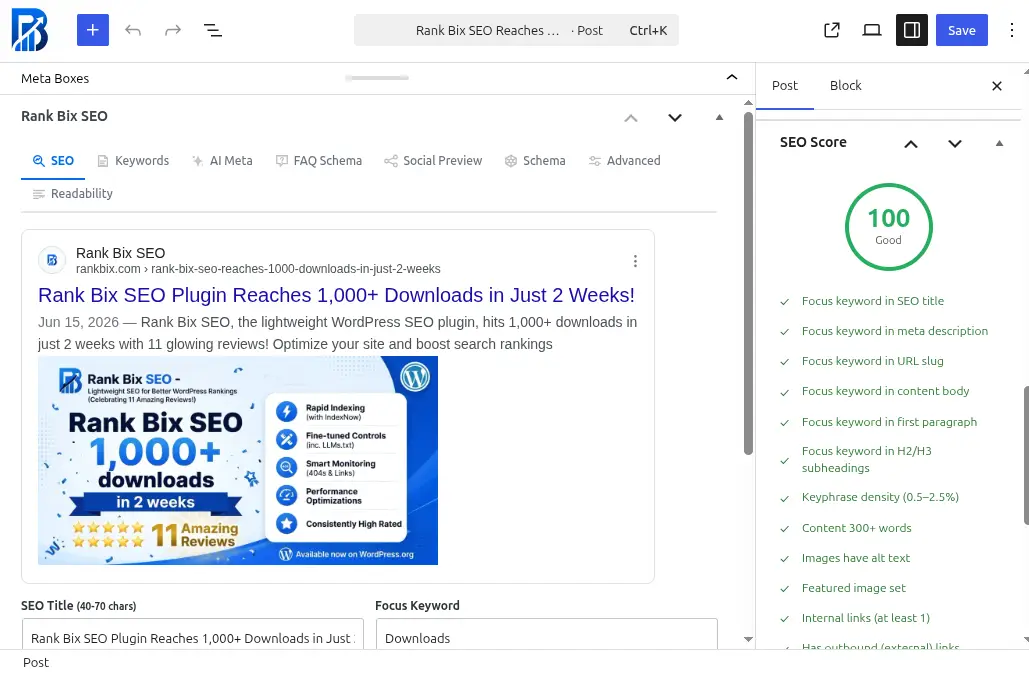Move SEO Score panel up
Viewport: 1029px width, 674px height.
click(911, 144)
